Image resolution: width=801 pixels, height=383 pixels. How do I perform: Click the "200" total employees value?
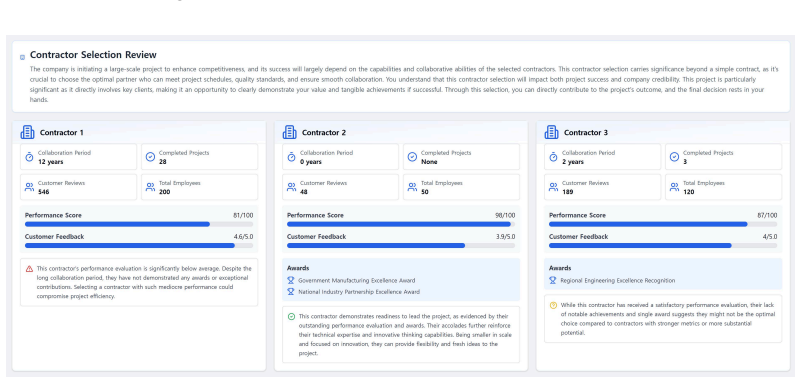coord(164,192)
